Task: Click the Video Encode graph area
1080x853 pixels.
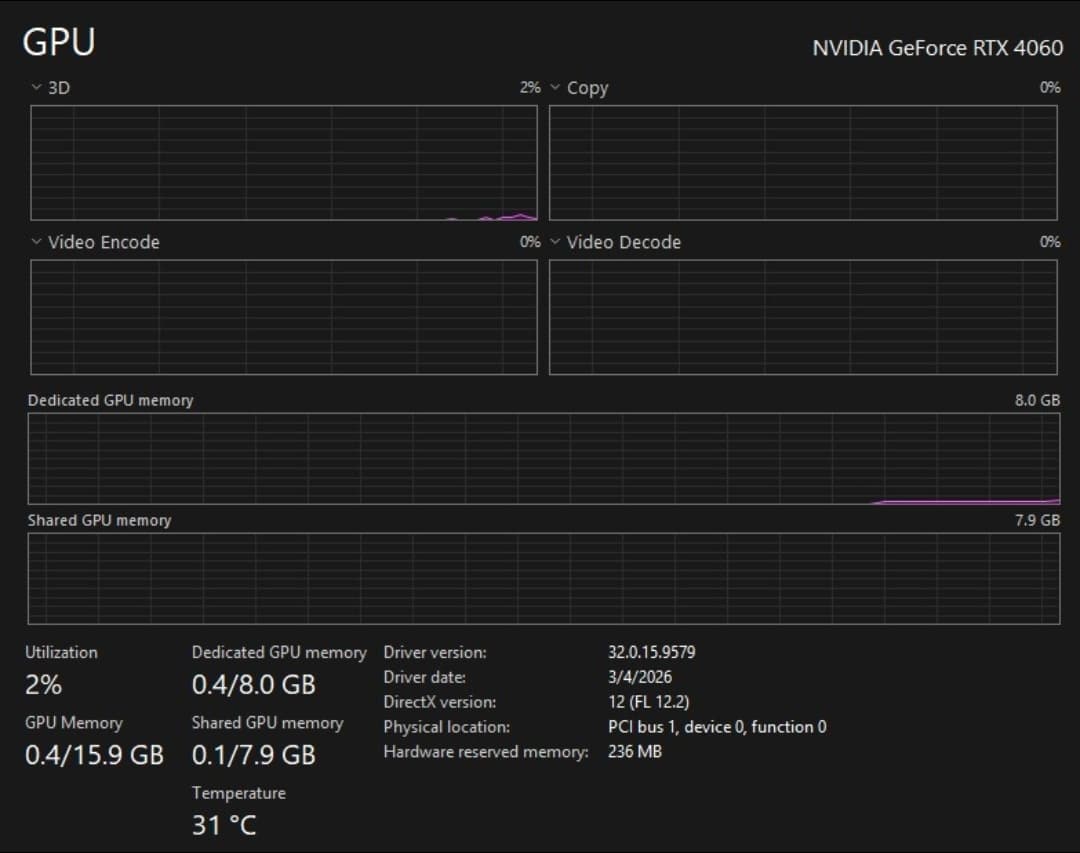Action: [284, 317]
